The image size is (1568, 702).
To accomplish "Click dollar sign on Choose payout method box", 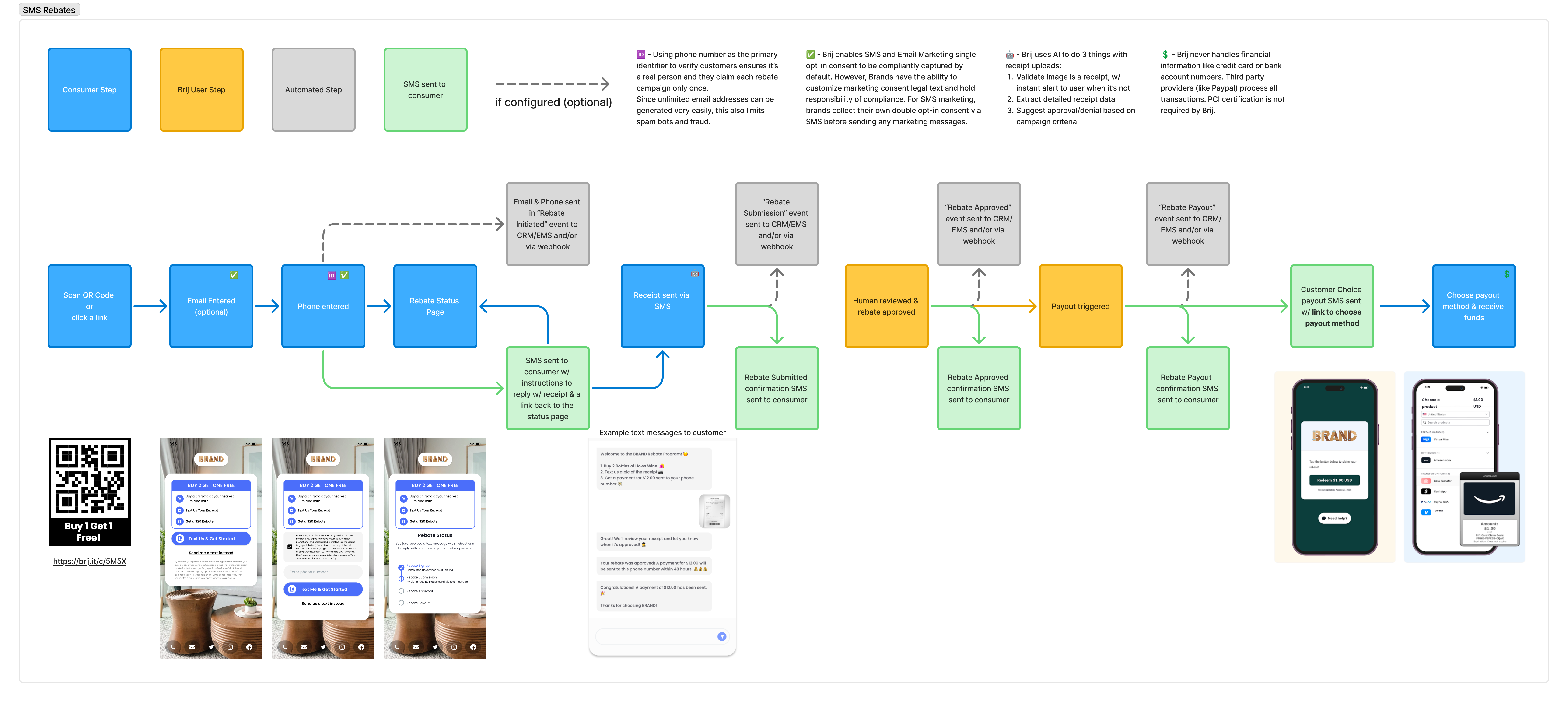I will (1507, 274).
